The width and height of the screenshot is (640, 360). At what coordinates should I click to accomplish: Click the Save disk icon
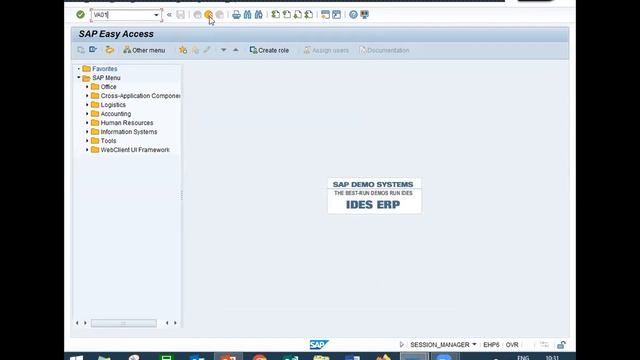tap(180, 15)
